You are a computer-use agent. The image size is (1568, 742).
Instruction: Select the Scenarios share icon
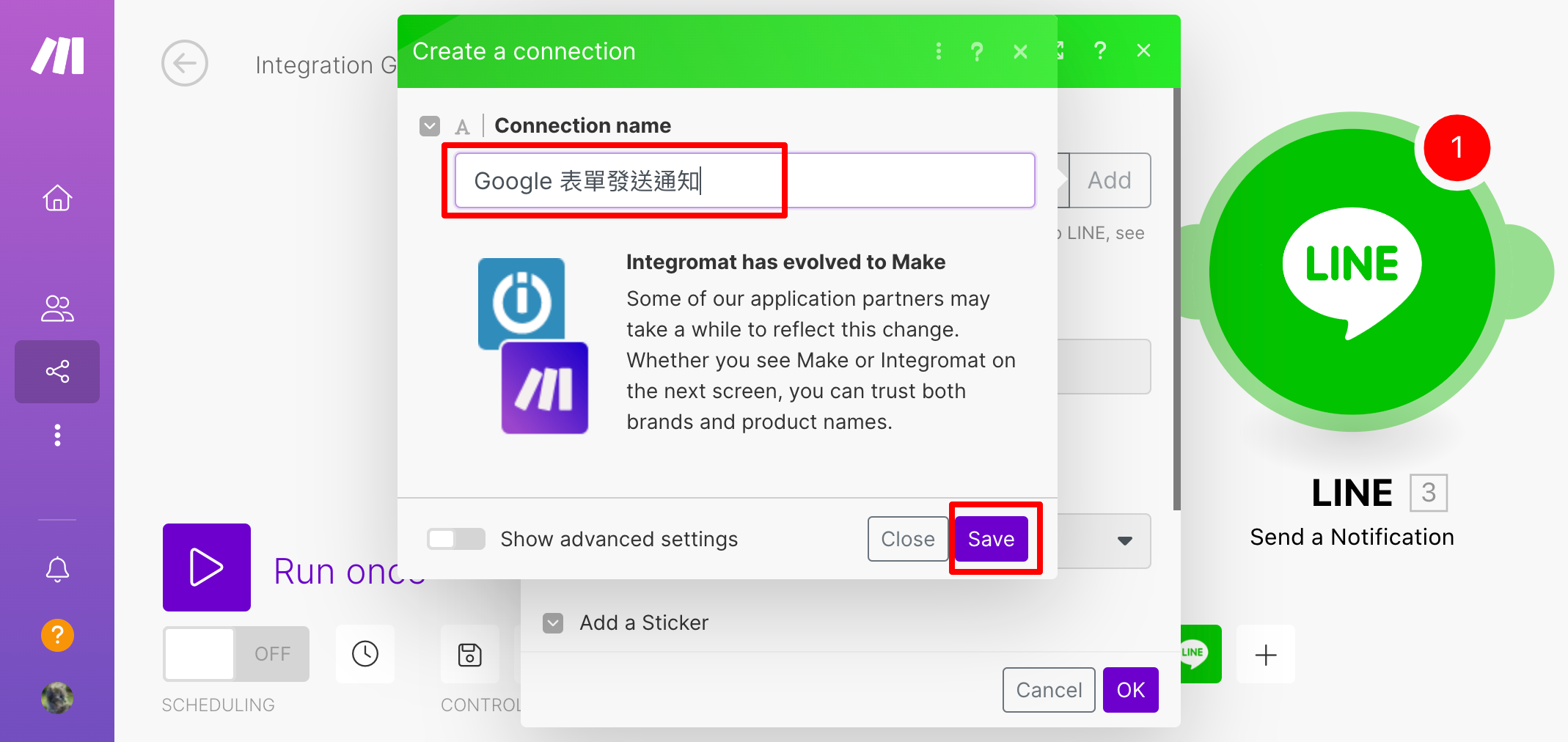(57, 372)
